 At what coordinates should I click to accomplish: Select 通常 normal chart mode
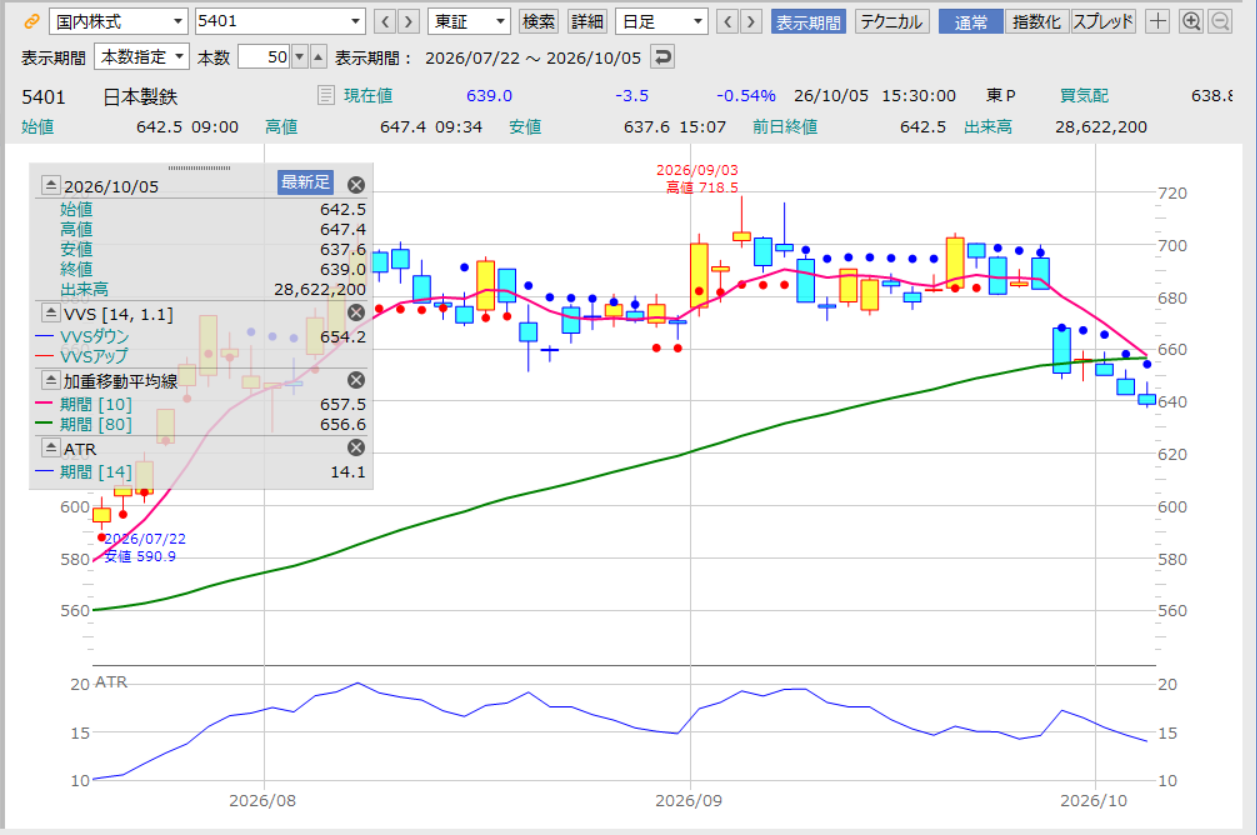(x=971, y=21)
